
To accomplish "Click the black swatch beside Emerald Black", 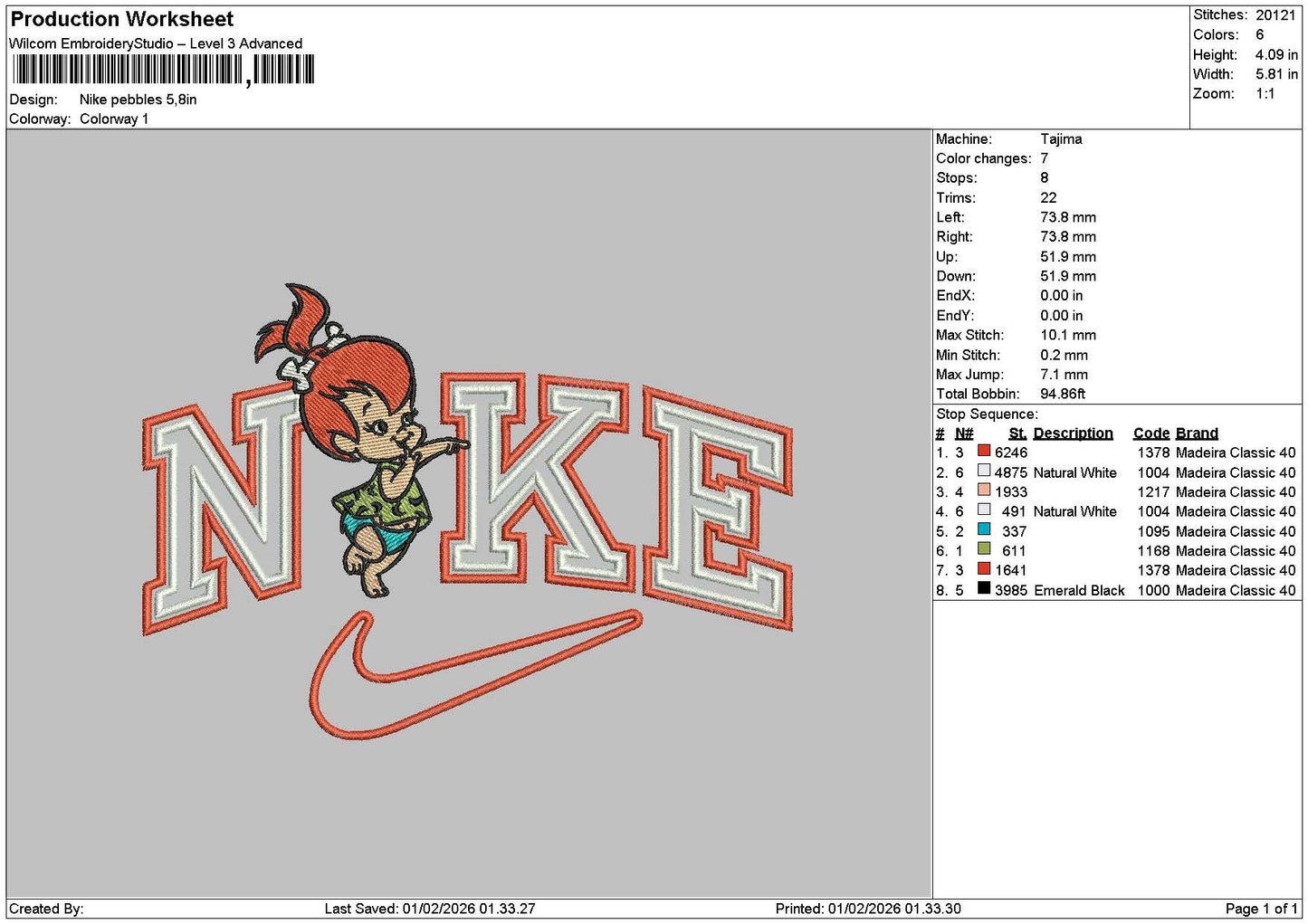I will (x=984, y=588).
